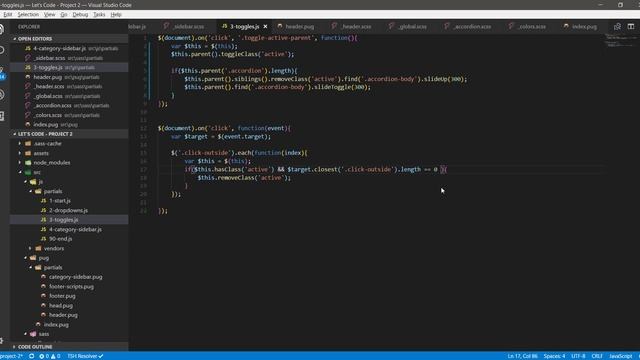Click the git branch name in status bar
This screenshot has height=360, width=640.
(x=11, y=356)
